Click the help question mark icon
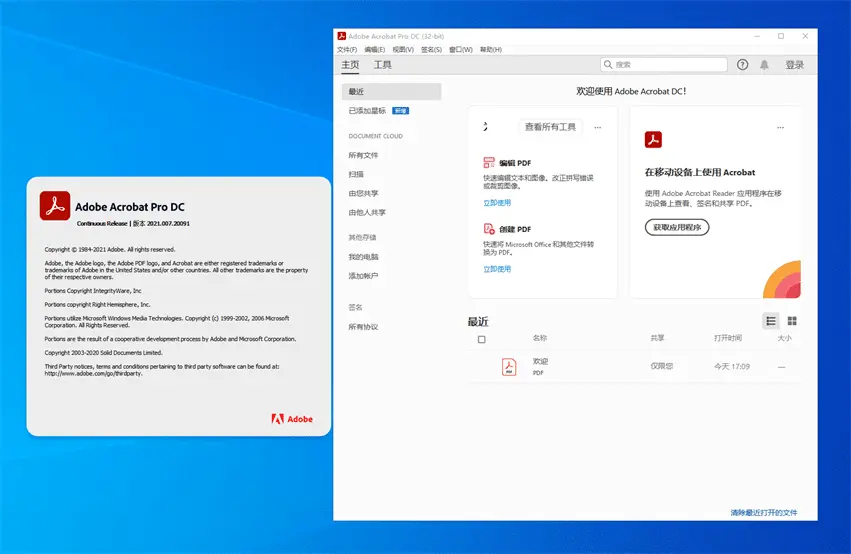 tap(742, 65)
